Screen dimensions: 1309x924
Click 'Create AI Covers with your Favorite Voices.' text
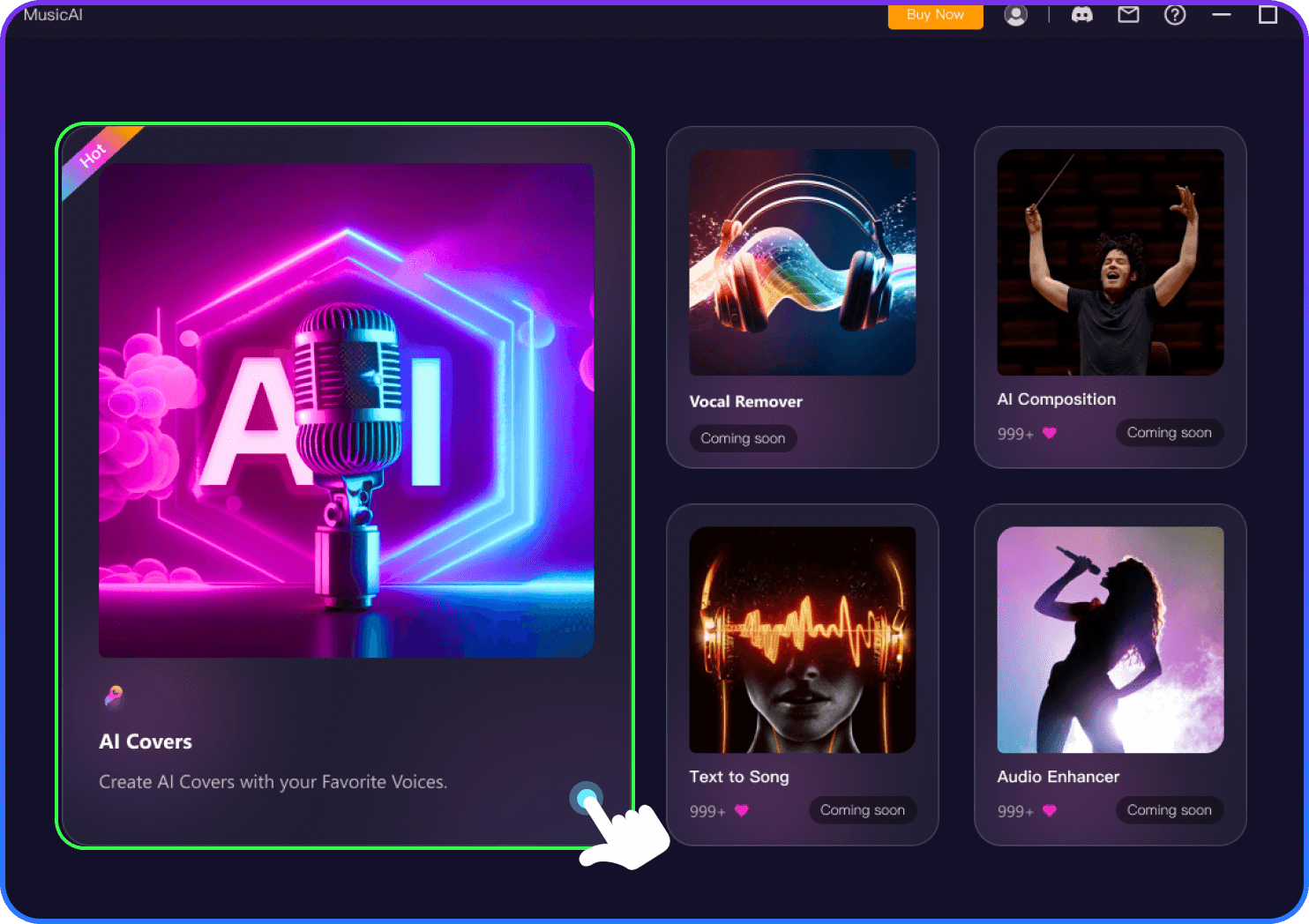point(273,782)
